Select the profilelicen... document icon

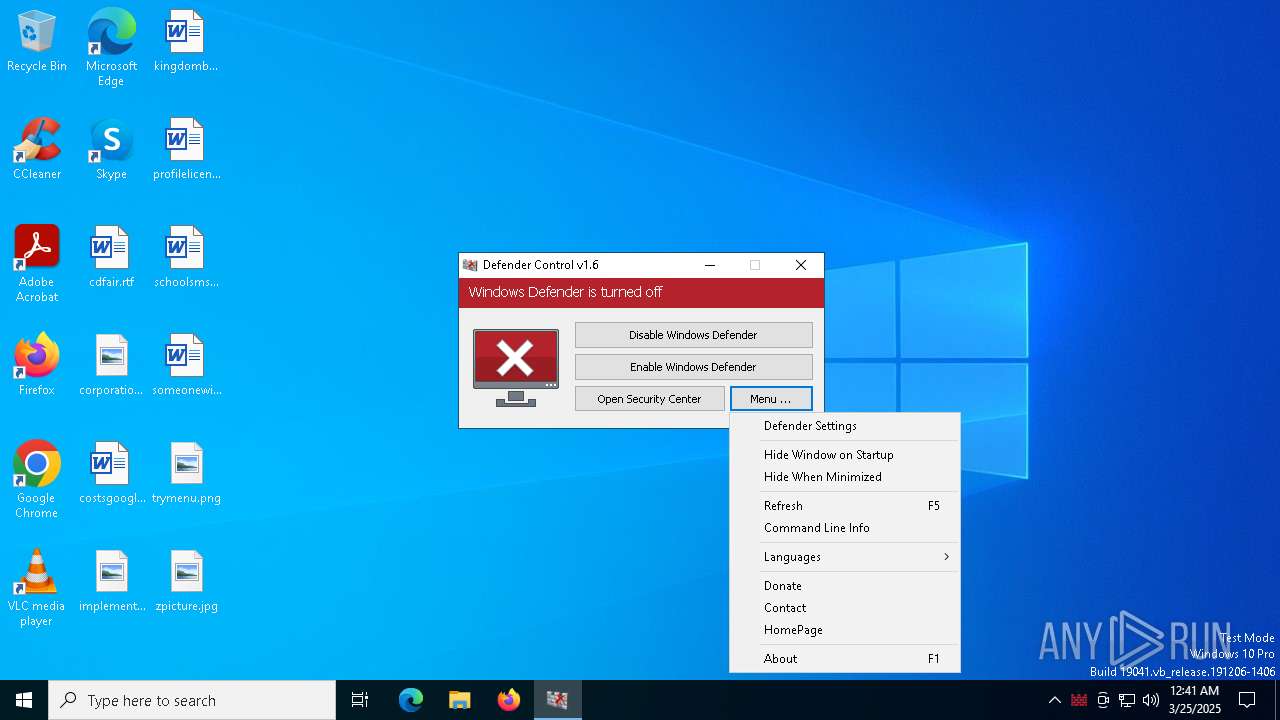click(x=186, y=149)
